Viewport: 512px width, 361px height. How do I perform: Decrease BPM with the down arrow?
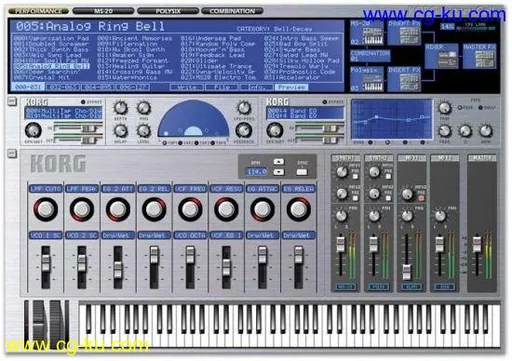(x=279, y=172)
